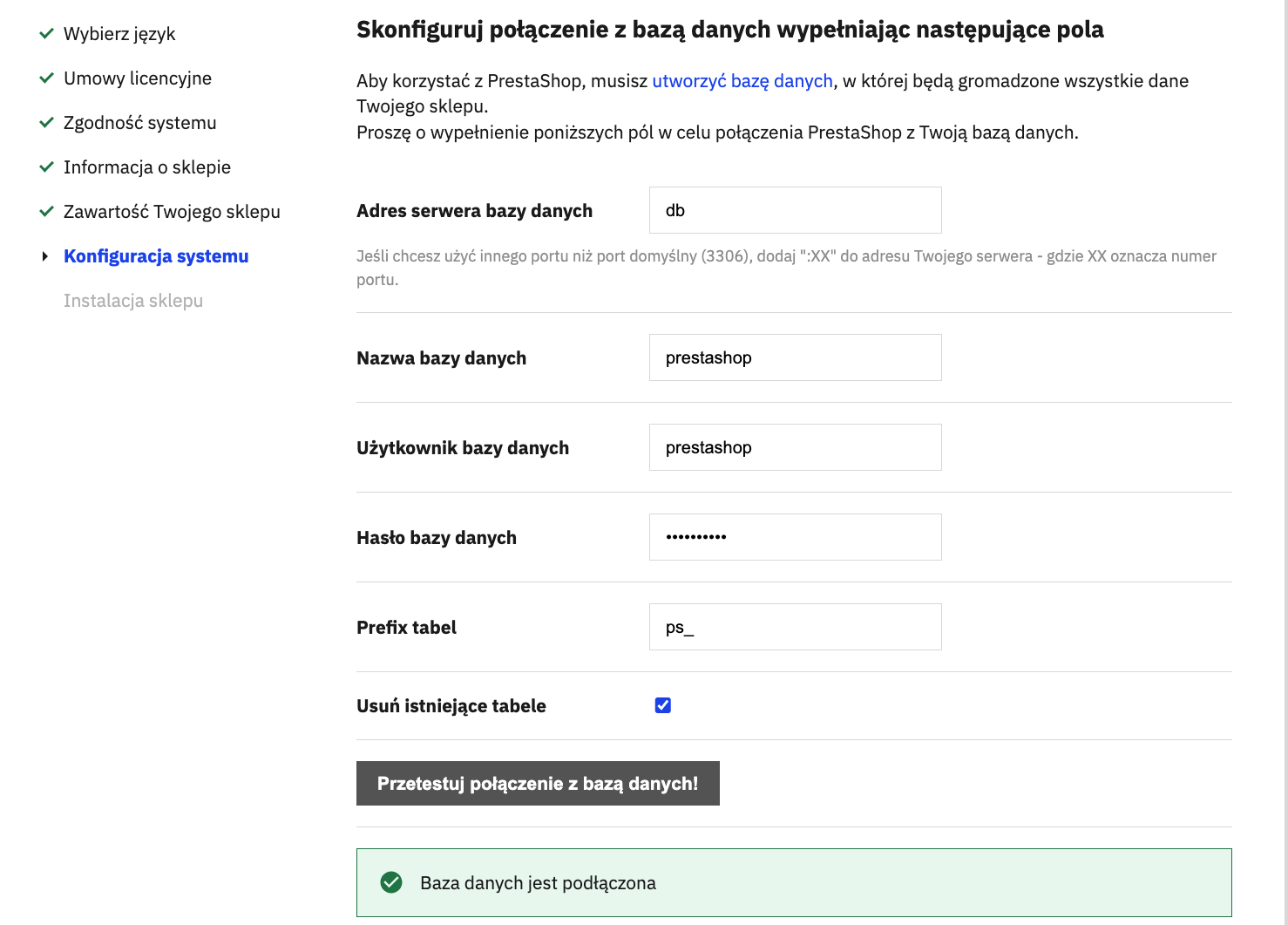Click the Hasło bazy danych label
1288x925 pixels.
coord(437,538)
